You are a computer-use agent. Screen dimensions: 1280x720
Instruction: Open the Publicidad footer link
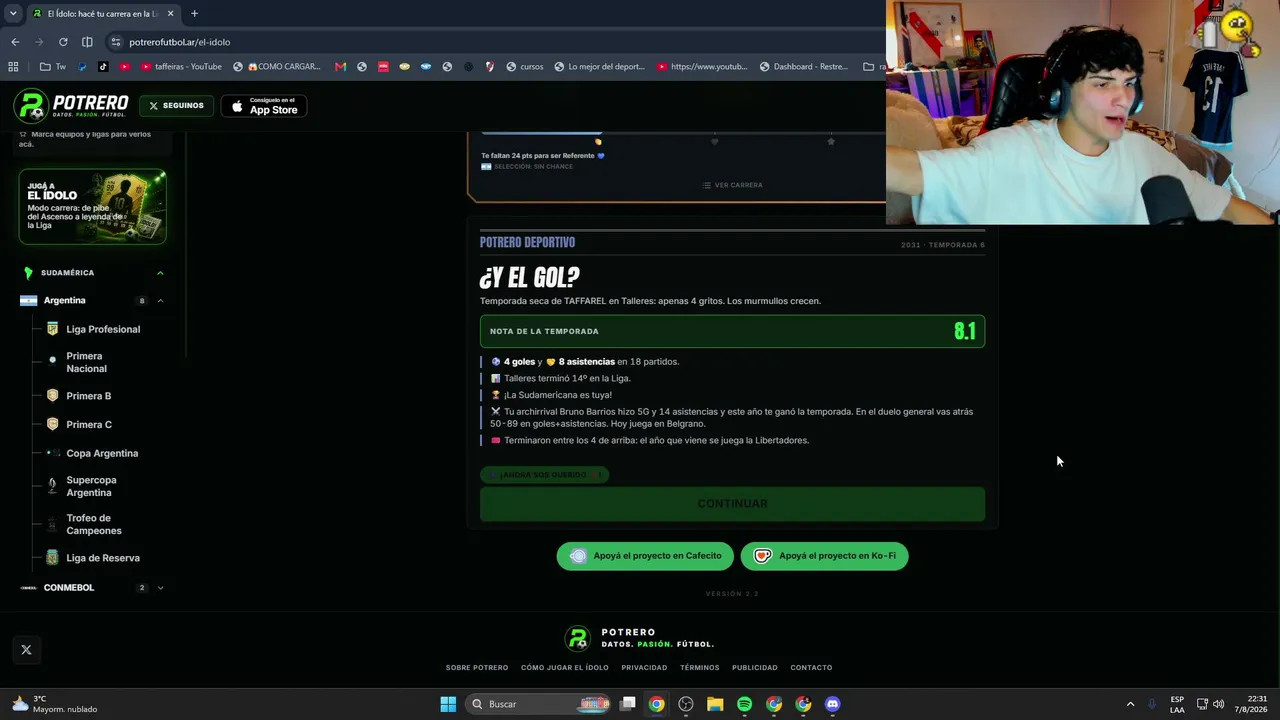[754, 668]
